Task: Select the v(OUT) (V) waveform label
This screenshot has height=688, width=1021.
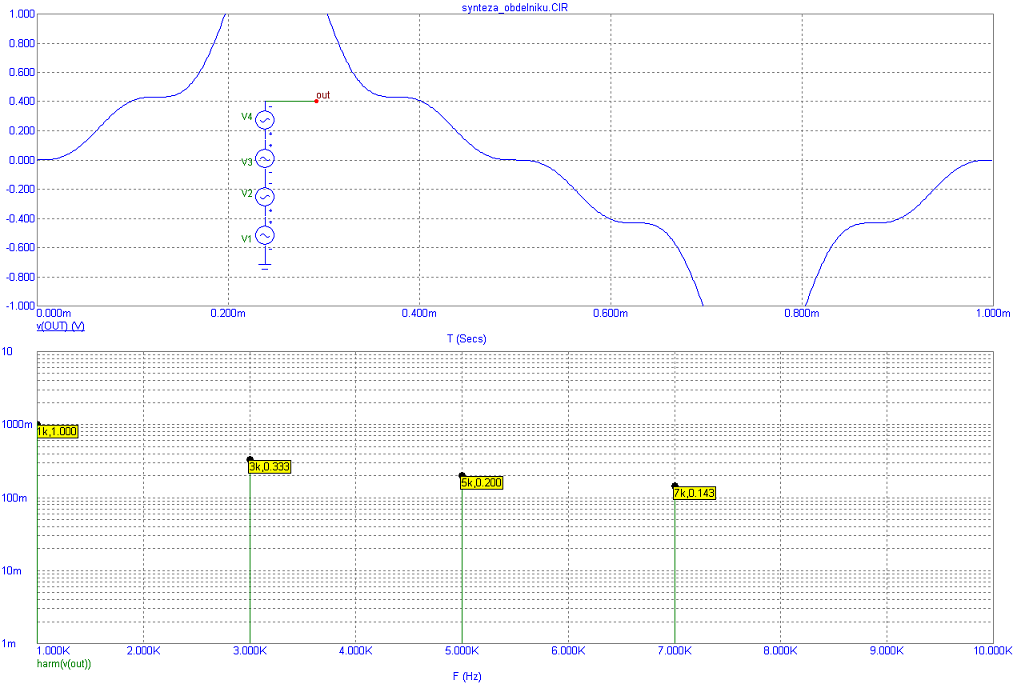Action: pos(61,326)
